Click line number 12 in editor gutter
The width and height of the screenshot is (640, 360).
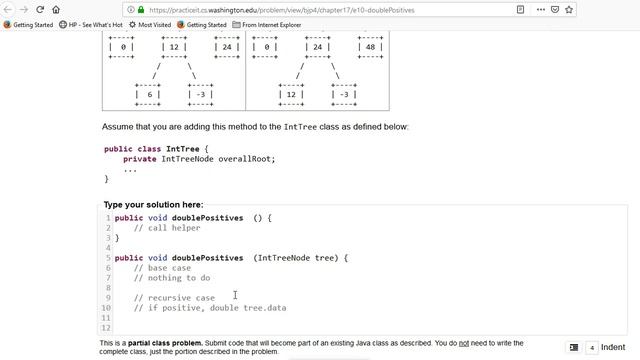pos(106,328)
